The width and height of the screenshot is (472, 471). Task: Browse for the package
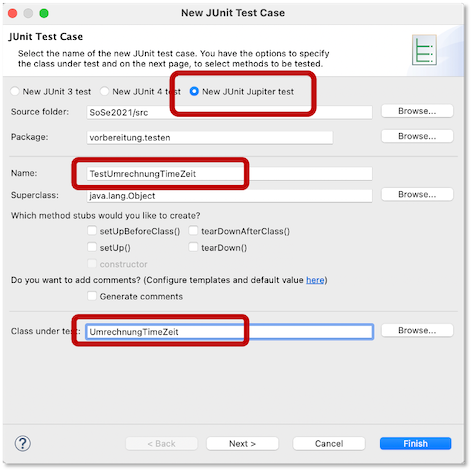[417, 136]
